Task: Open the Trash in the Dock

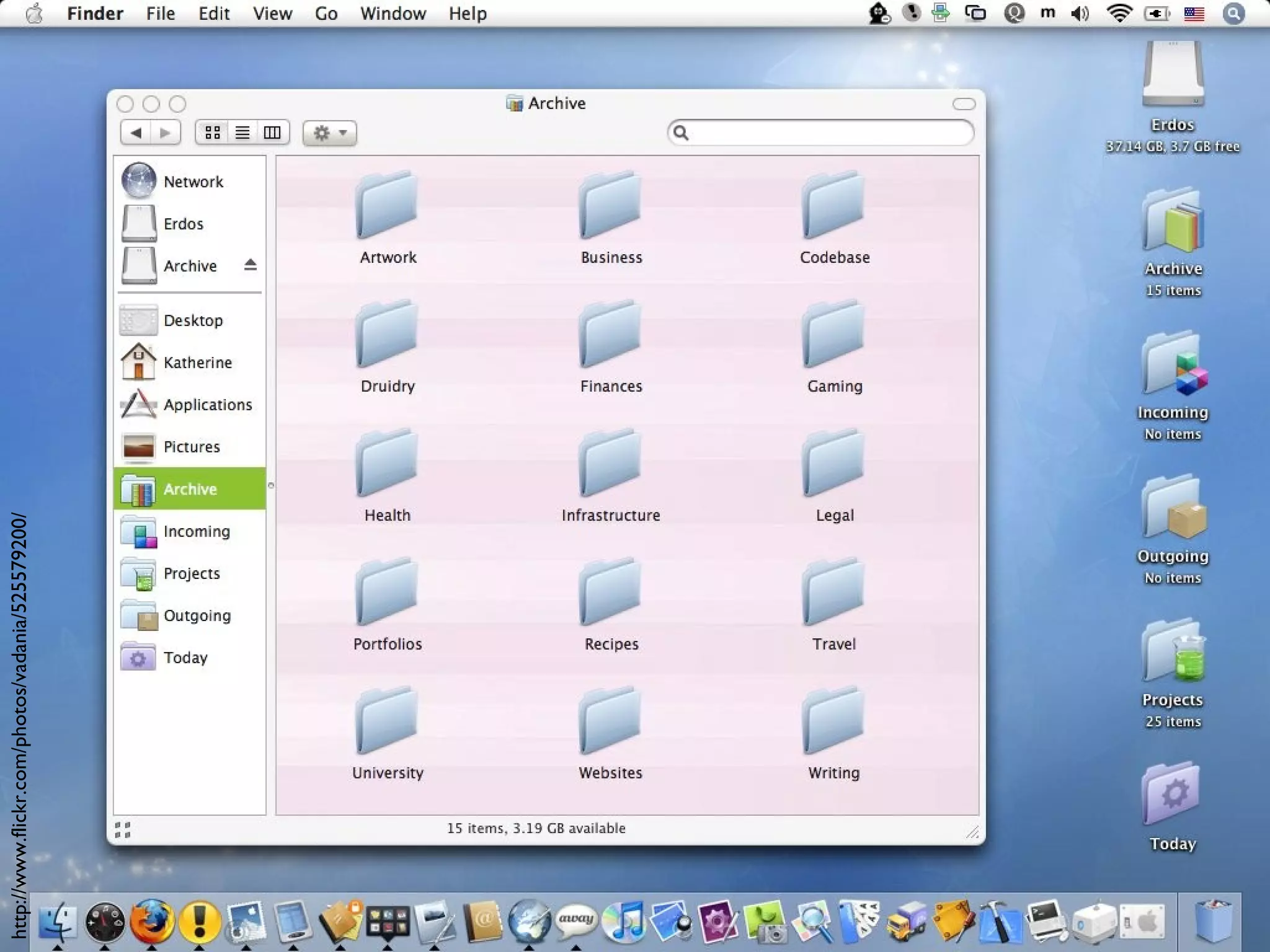Action: point(1213,920)
